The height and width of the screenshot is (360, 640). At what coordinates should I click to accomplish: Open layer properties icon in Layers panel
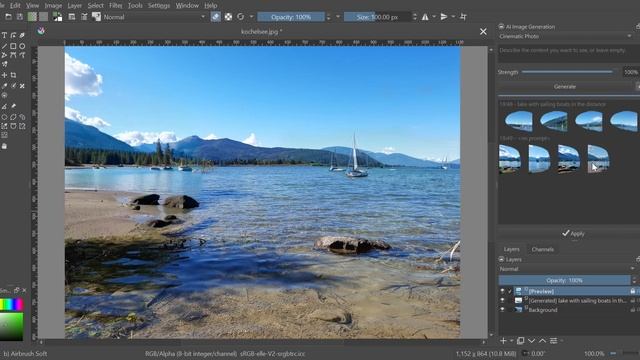pyautogui.click(x=553, y=340)
